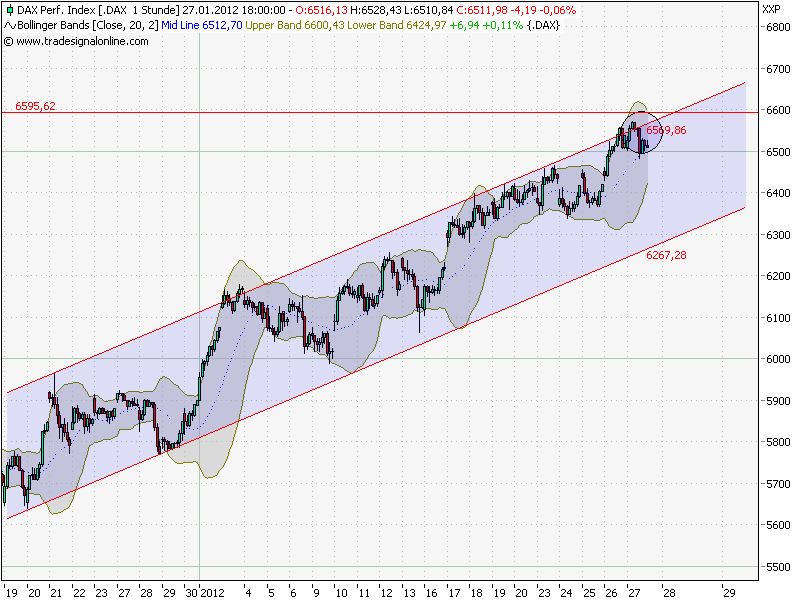Click the 27.01.2012 18:00:00 timestamp
This screenshot has width=800, height=600.
click(x=233, y=10)
